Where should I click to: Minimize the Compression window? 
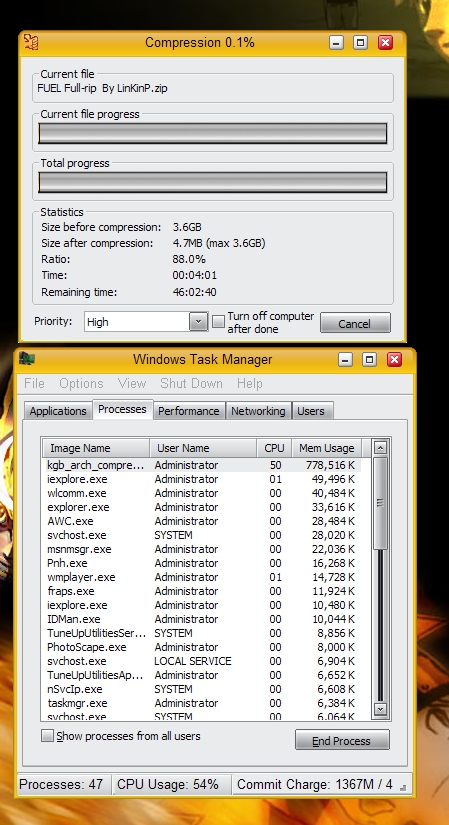point(337,43)
